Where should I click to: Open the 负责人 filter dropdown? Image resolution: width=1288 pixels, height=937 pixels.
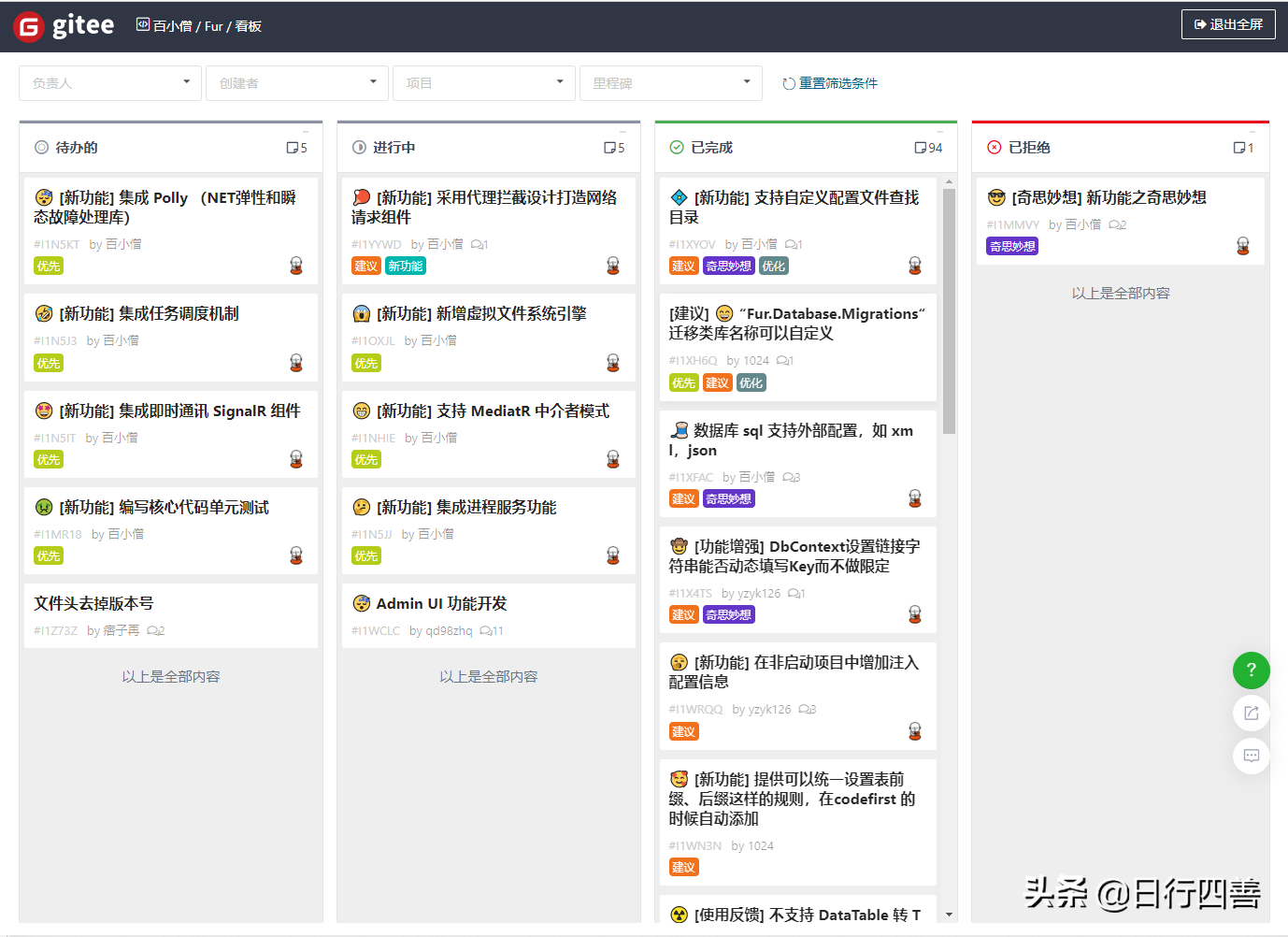pos(110,83)
